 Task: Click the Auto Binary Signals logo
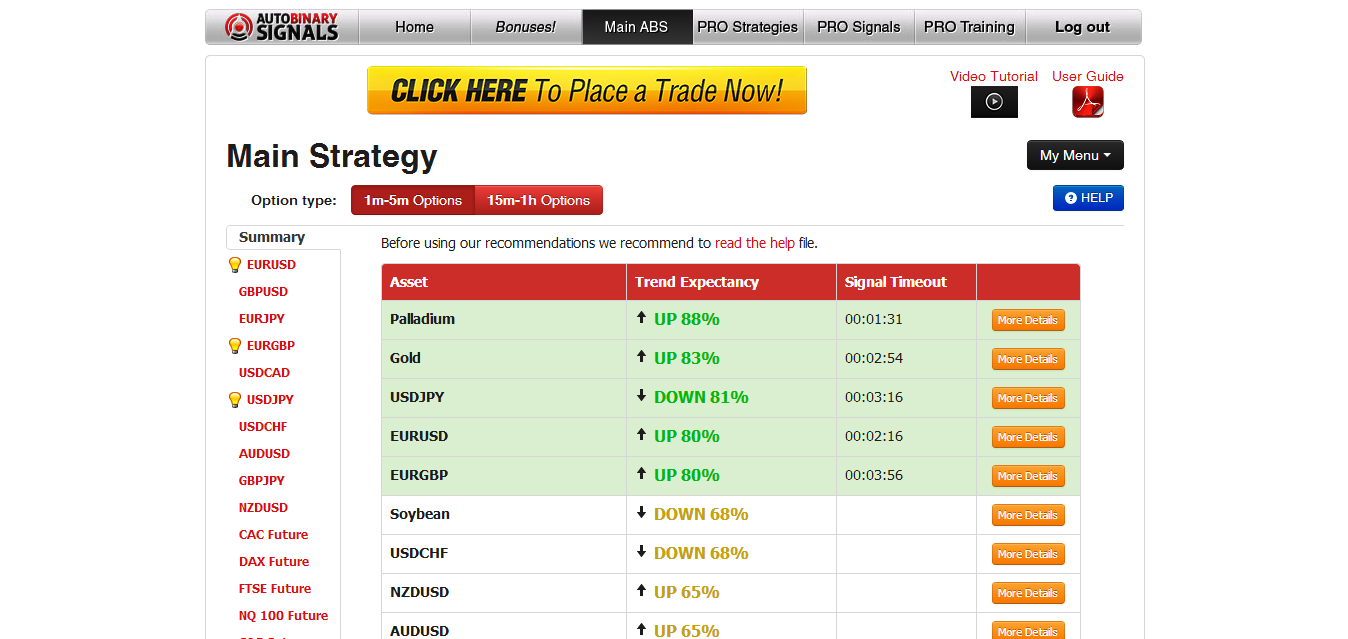tap(282, 27)
